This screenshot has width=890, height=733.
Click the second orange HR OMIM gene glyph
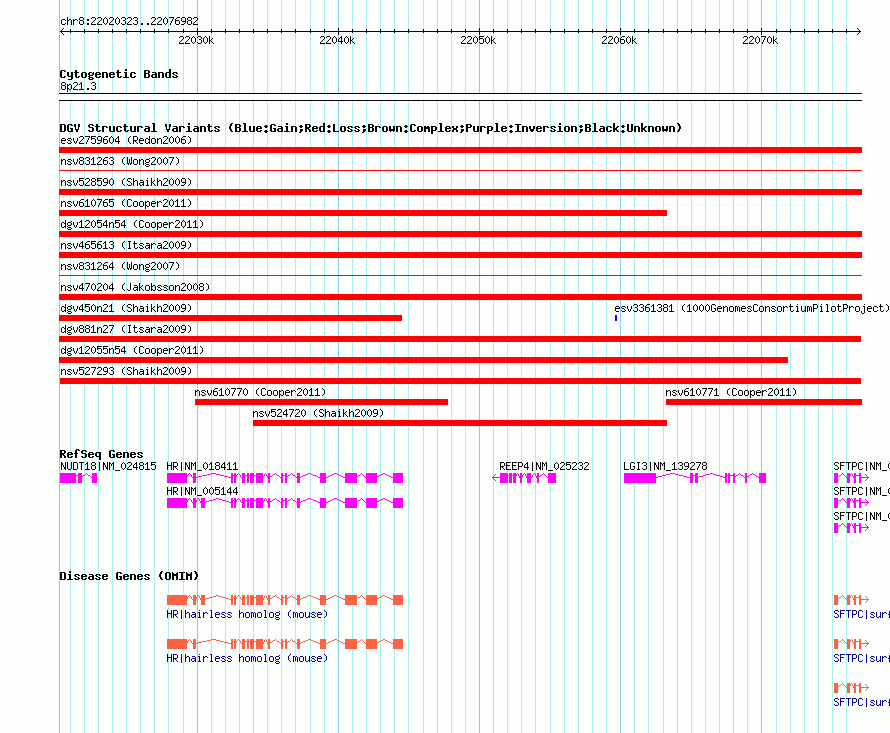click(285, 644)
